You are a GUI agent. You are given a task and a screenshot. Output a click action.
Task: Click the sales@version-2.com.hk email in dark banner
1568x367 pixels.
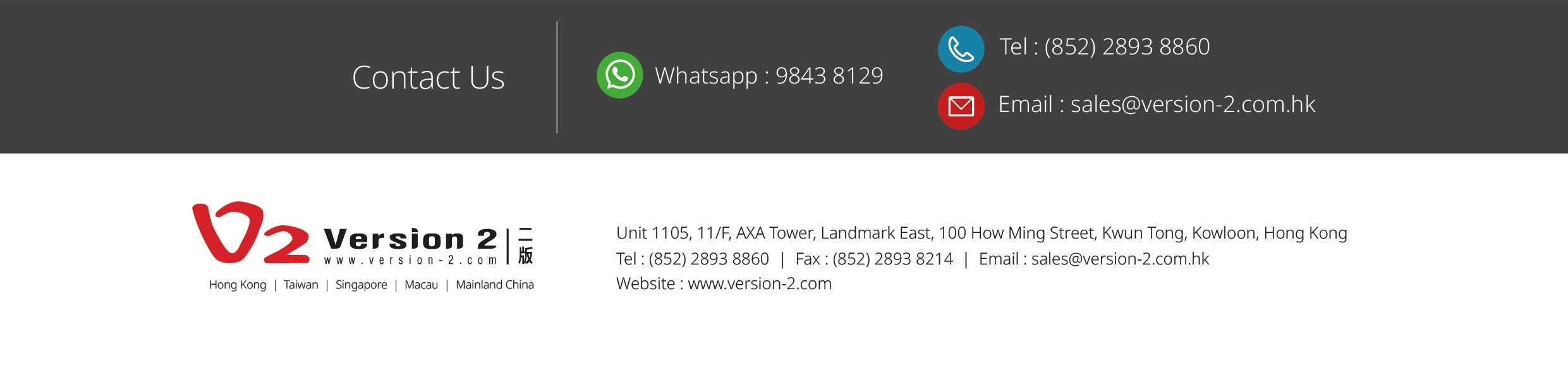point(1192,104)
